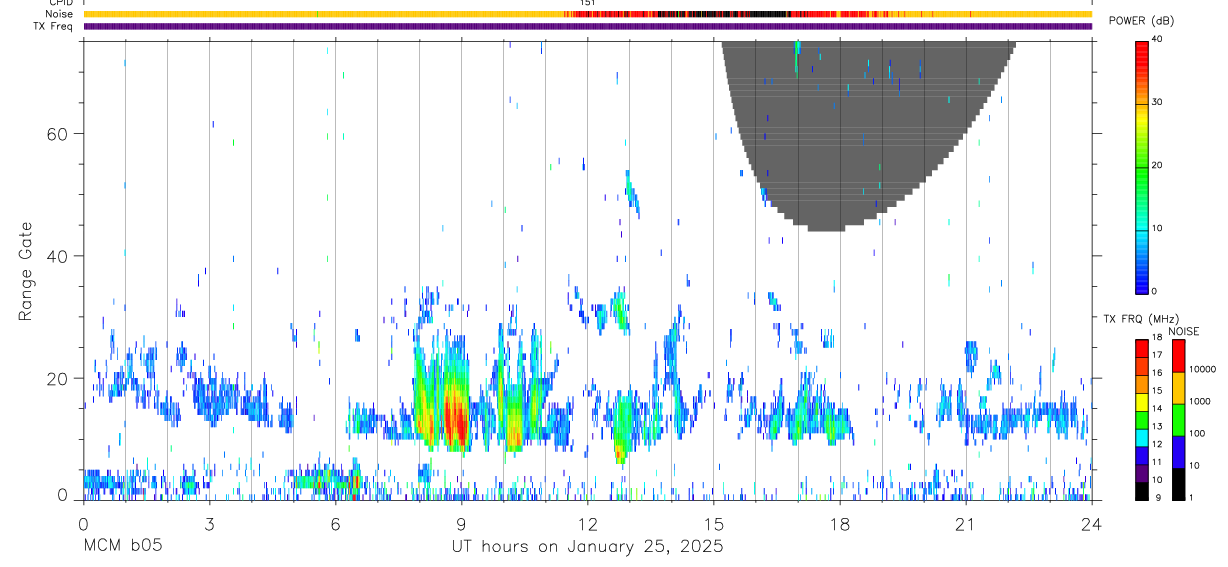This screenshot has height=567, width=1228.
Task: Click the 18 tick on TX FRQ legend
Action: coord(1157,337)
